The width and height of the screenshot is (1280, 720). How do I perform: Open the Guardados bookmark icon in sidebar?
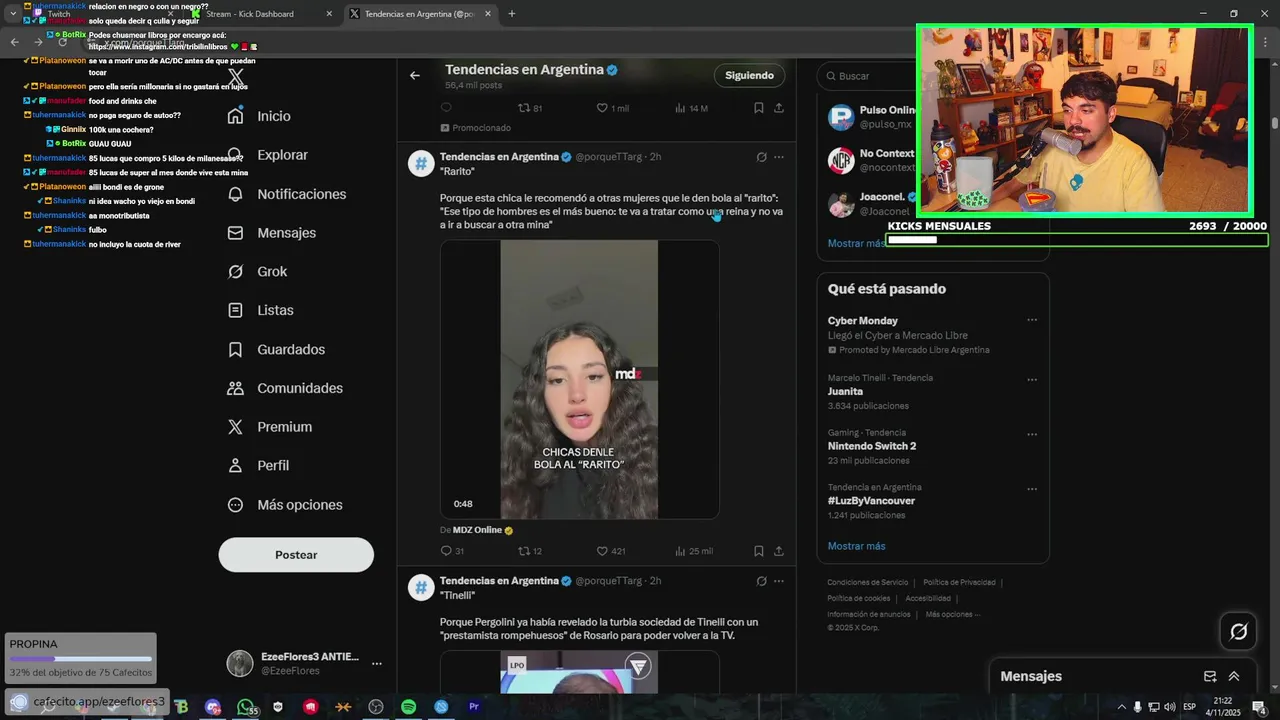point(236,350)
